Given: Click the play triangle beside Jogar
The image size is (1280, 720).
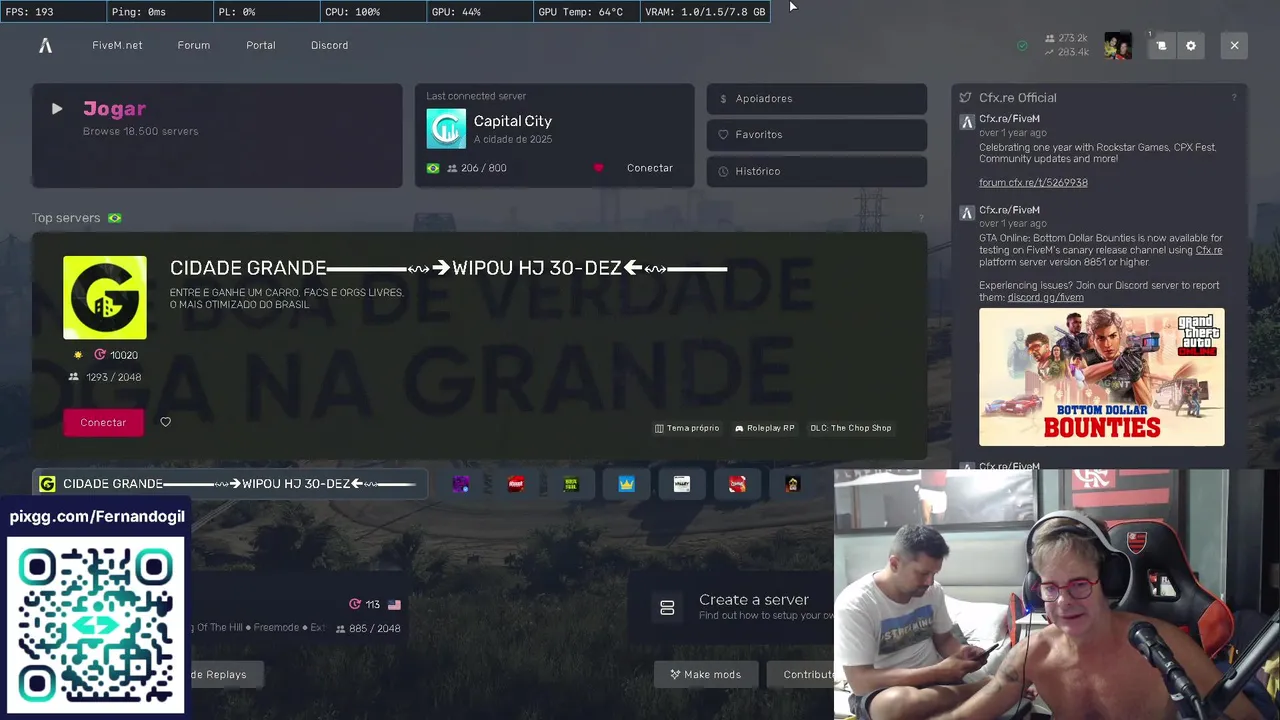Looking at the screenshot, I should 57,109.
